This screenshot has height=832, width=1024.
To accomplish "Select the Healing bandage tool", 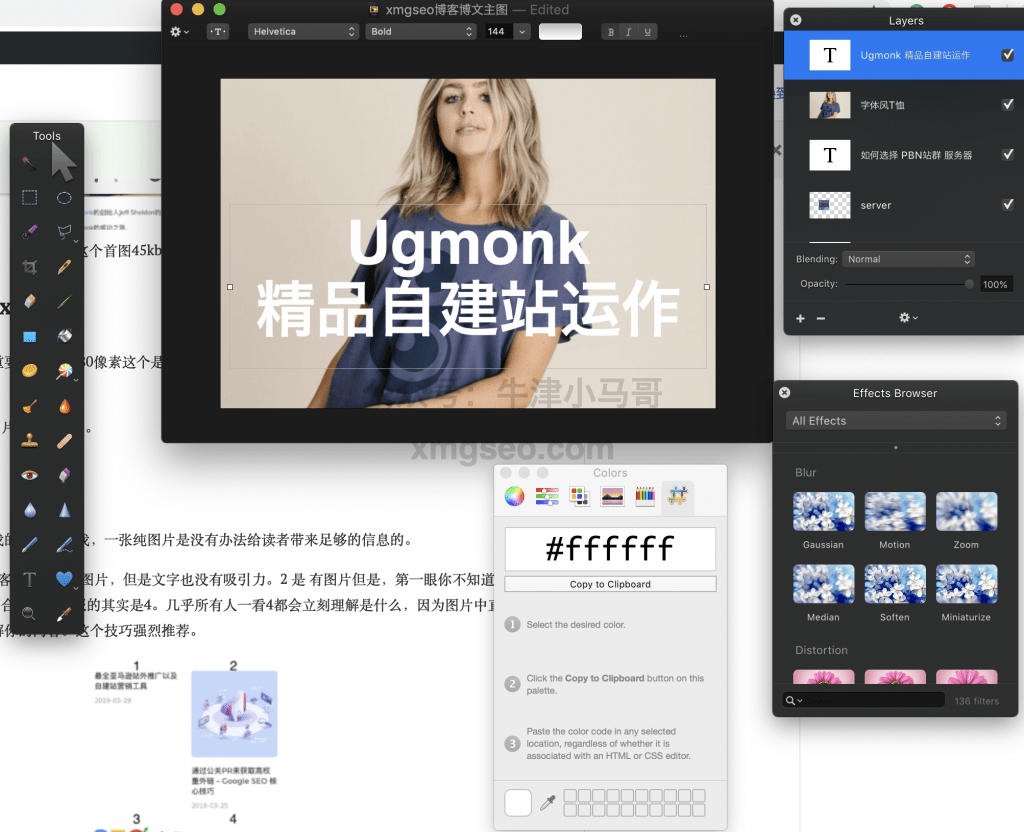I will (x=64, y=441).
